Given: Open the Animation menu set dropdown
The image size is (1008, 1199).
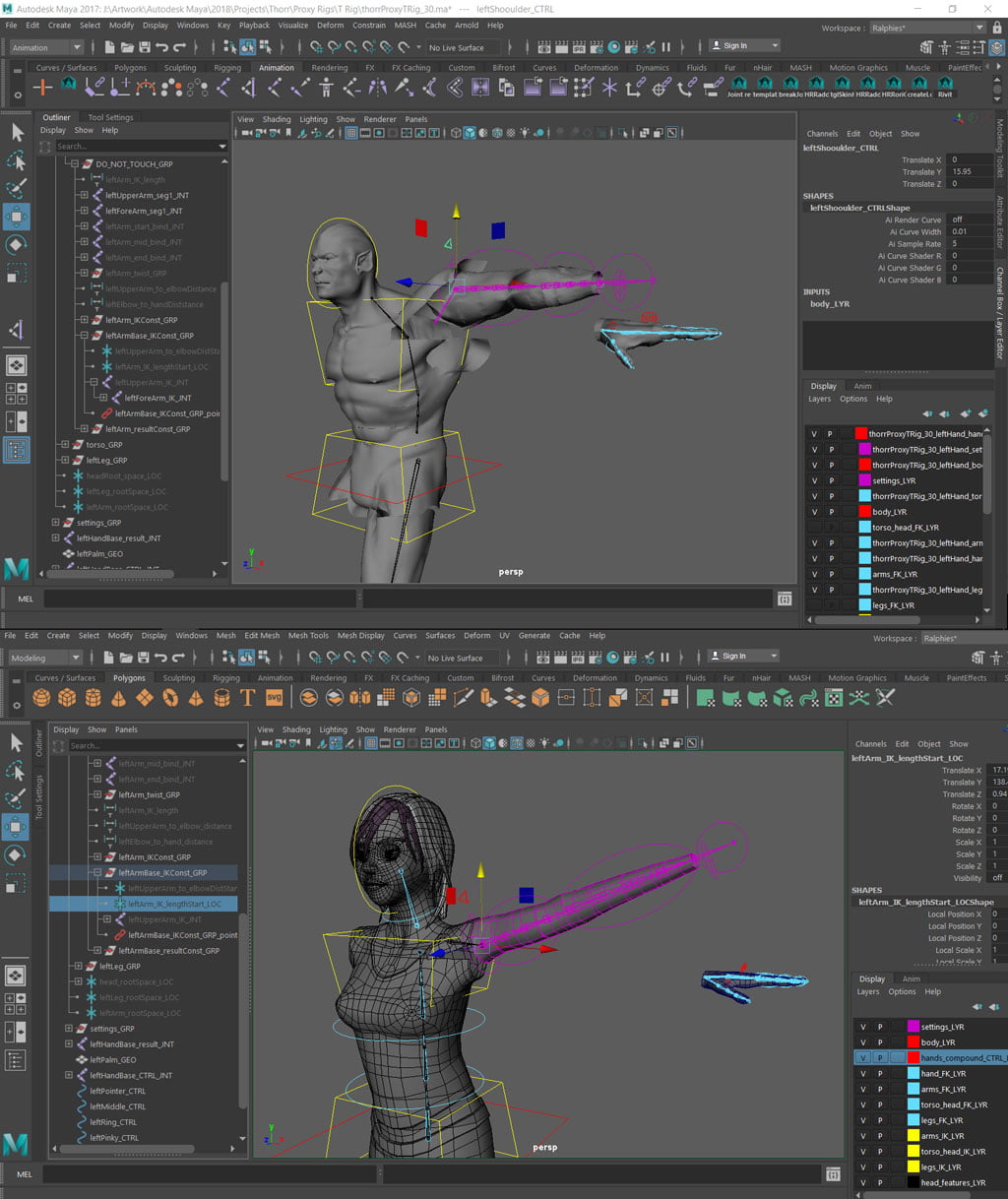Looking at the screenshot, I should (46, 47).
